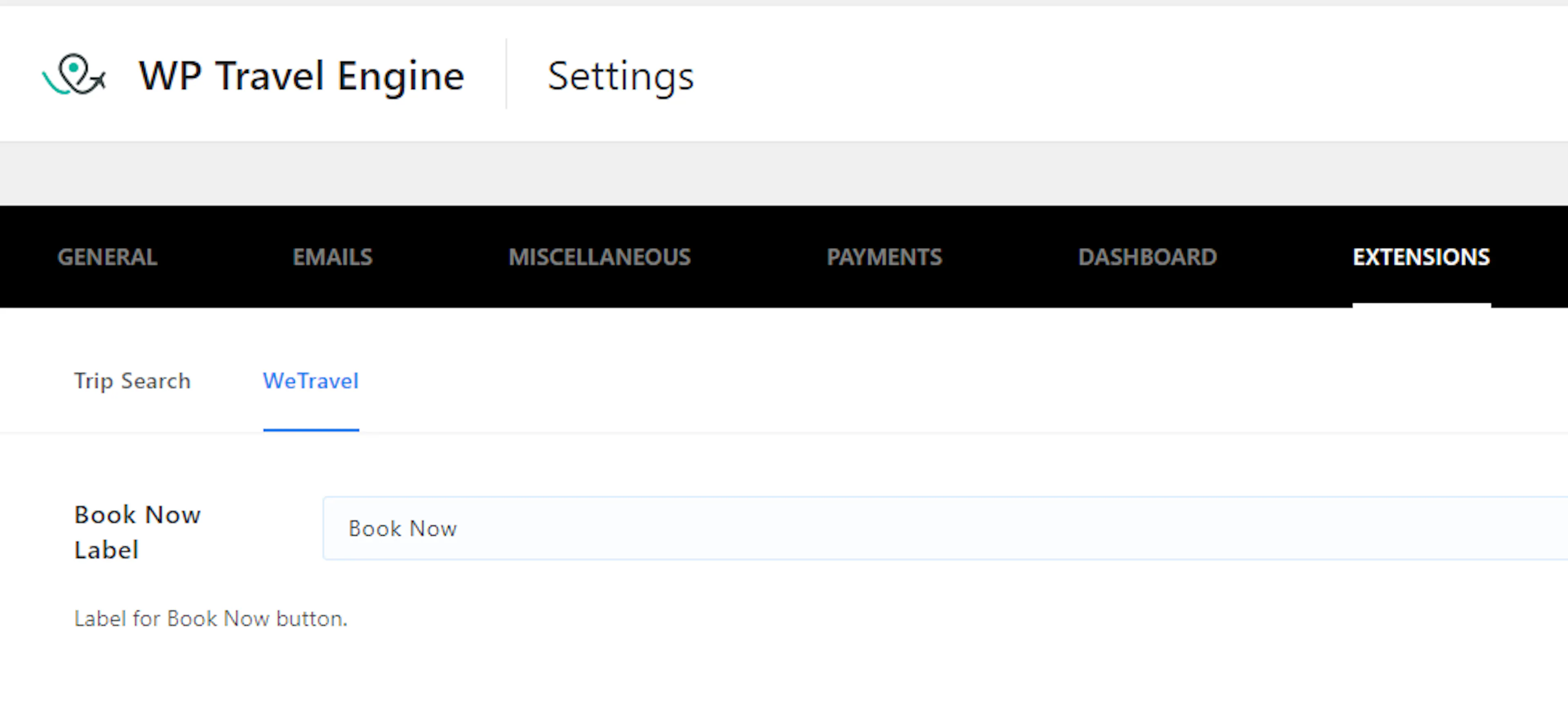Screen dimensions: 1568x708
Task: Click the divider between title and Settings
Action: 506,74
